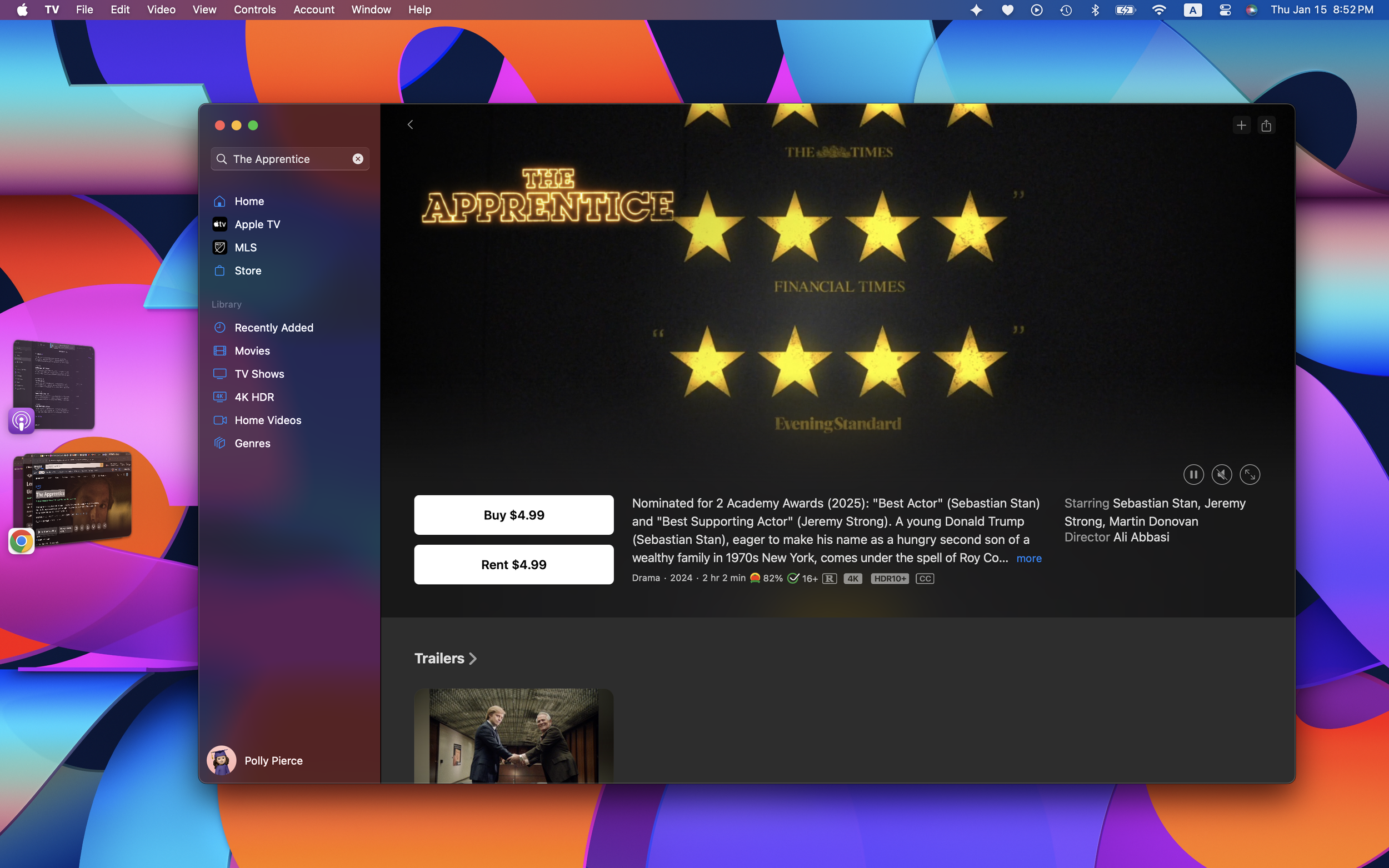Add movie to Up Next with the plus icon
The image size is (1389, 868).
click(x=1241, y=125)
